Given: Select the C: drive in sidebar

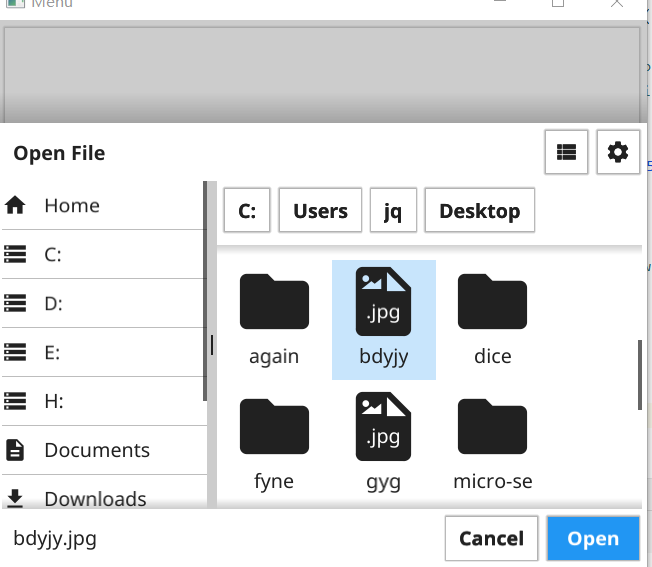Looking at the screenshot, I should [53, 254].
